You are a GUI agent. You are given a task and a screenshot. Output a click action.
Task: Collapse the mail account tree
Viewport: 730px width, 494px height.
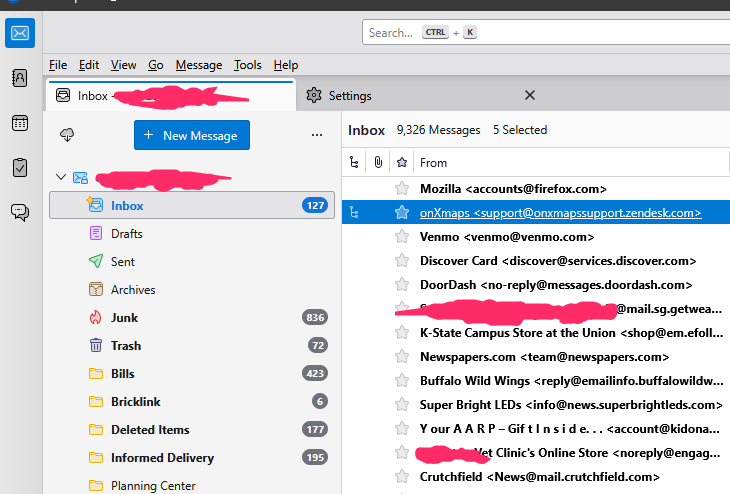coord(61,177)
